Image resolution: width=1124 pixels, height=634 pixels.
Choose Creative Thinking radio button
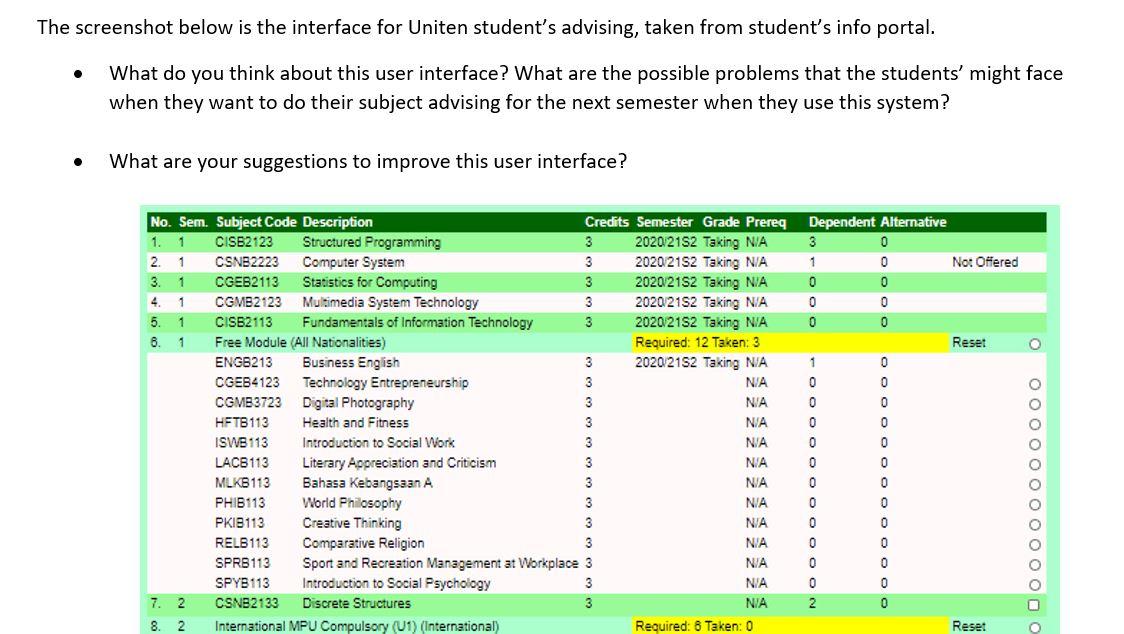pos(1034,525)
